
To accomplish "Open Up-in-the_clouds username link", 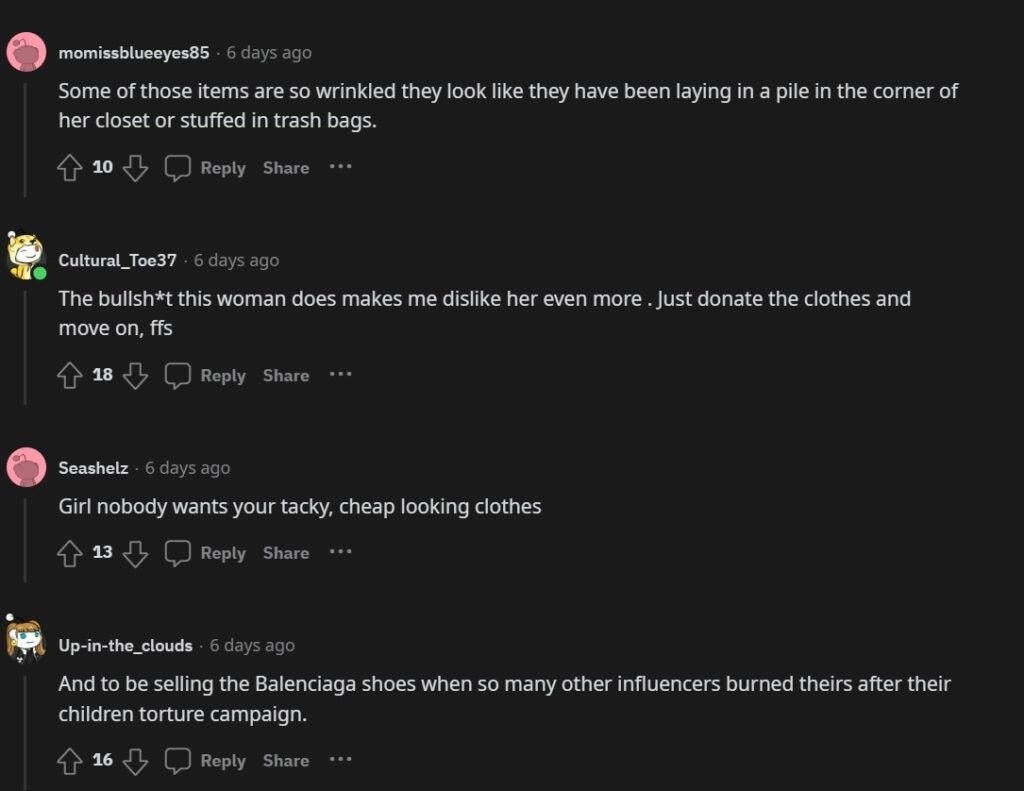I will coord(125,646).
